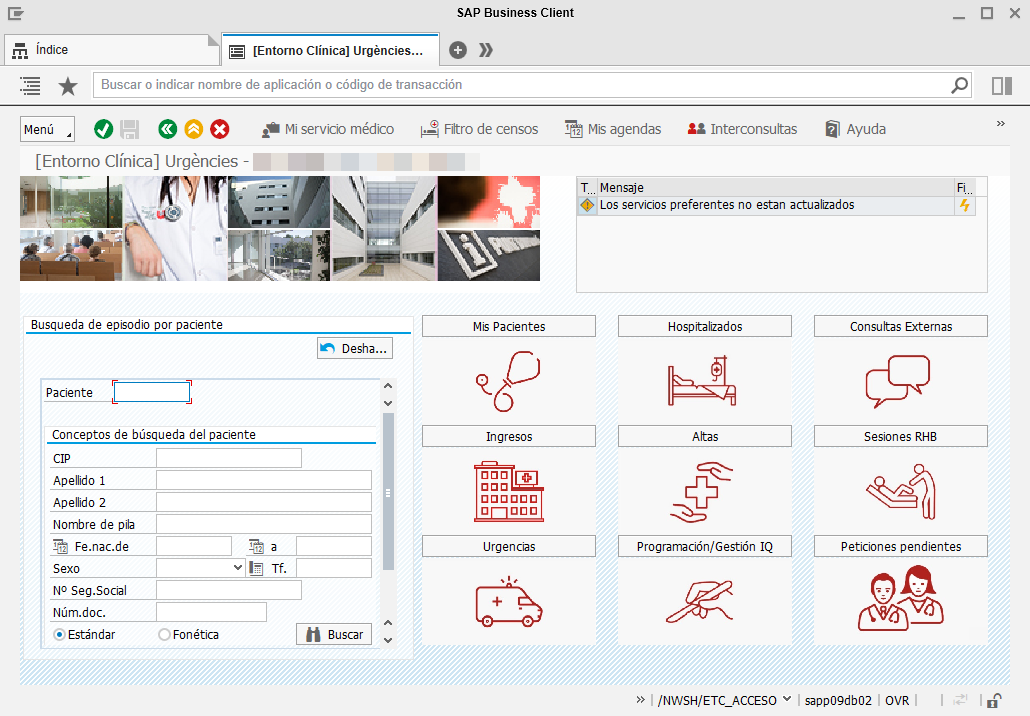Open Mi servicio médico

coord(328,129)
